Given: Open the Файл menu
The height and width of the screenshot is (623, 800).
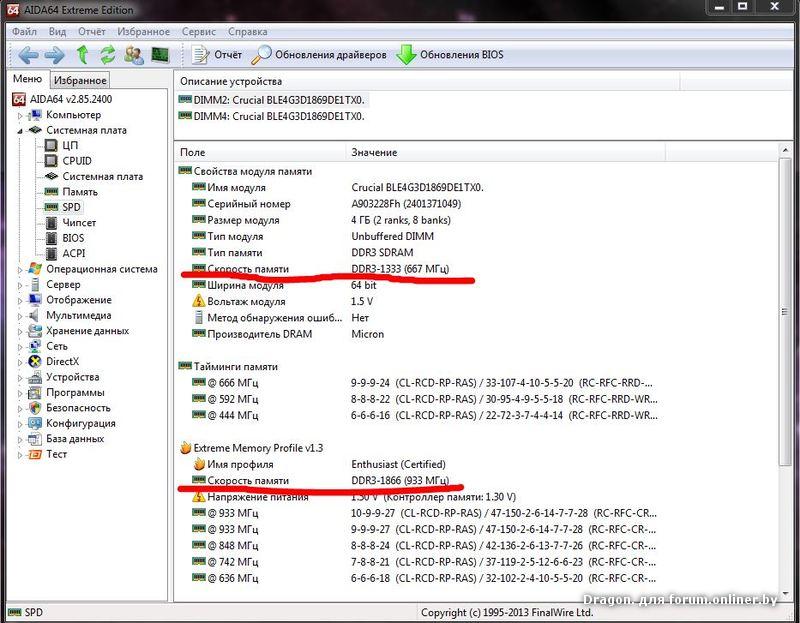Looking at the screenshot, I should (24, 31).
